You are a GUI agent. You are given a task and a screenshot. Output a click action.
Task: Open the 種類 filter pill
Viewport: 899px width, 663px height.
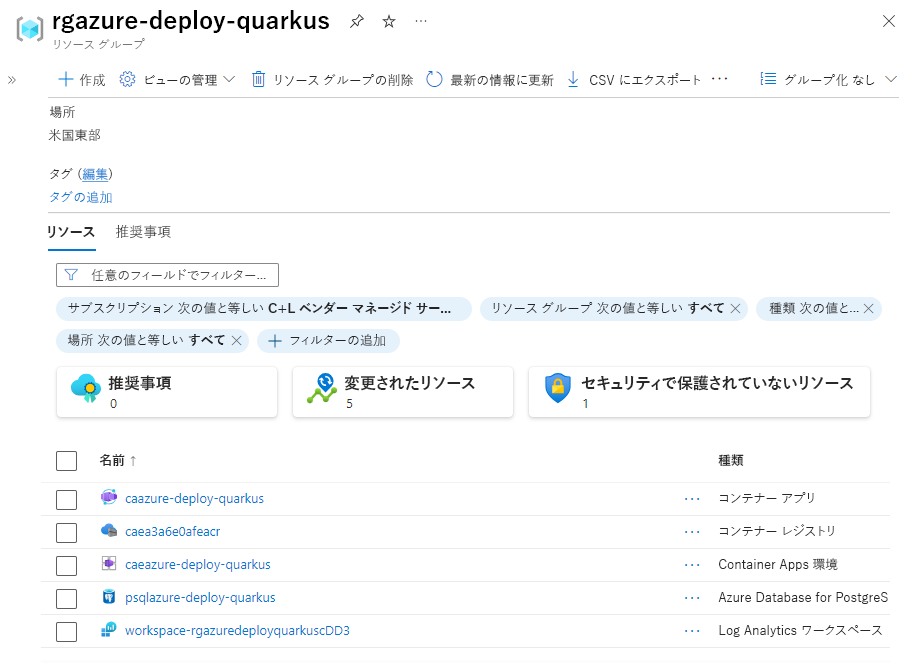click(x=814, y=309)
